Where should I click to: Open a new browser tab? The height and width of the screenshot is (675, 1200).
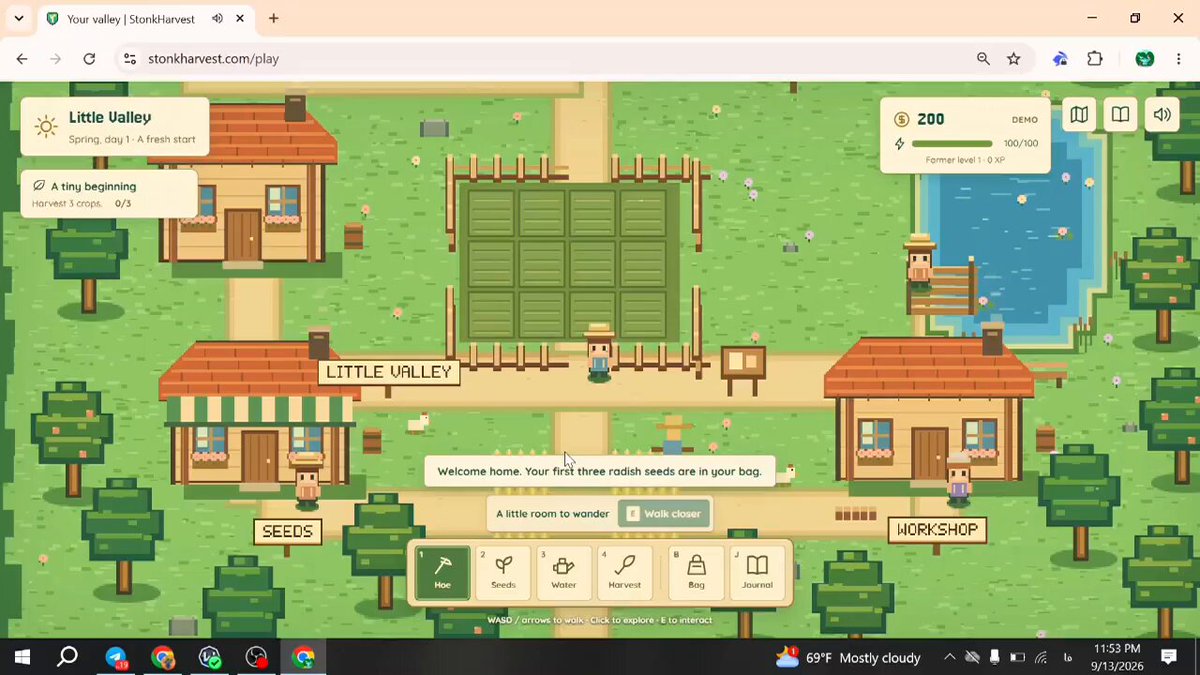(x=273, y=18)
